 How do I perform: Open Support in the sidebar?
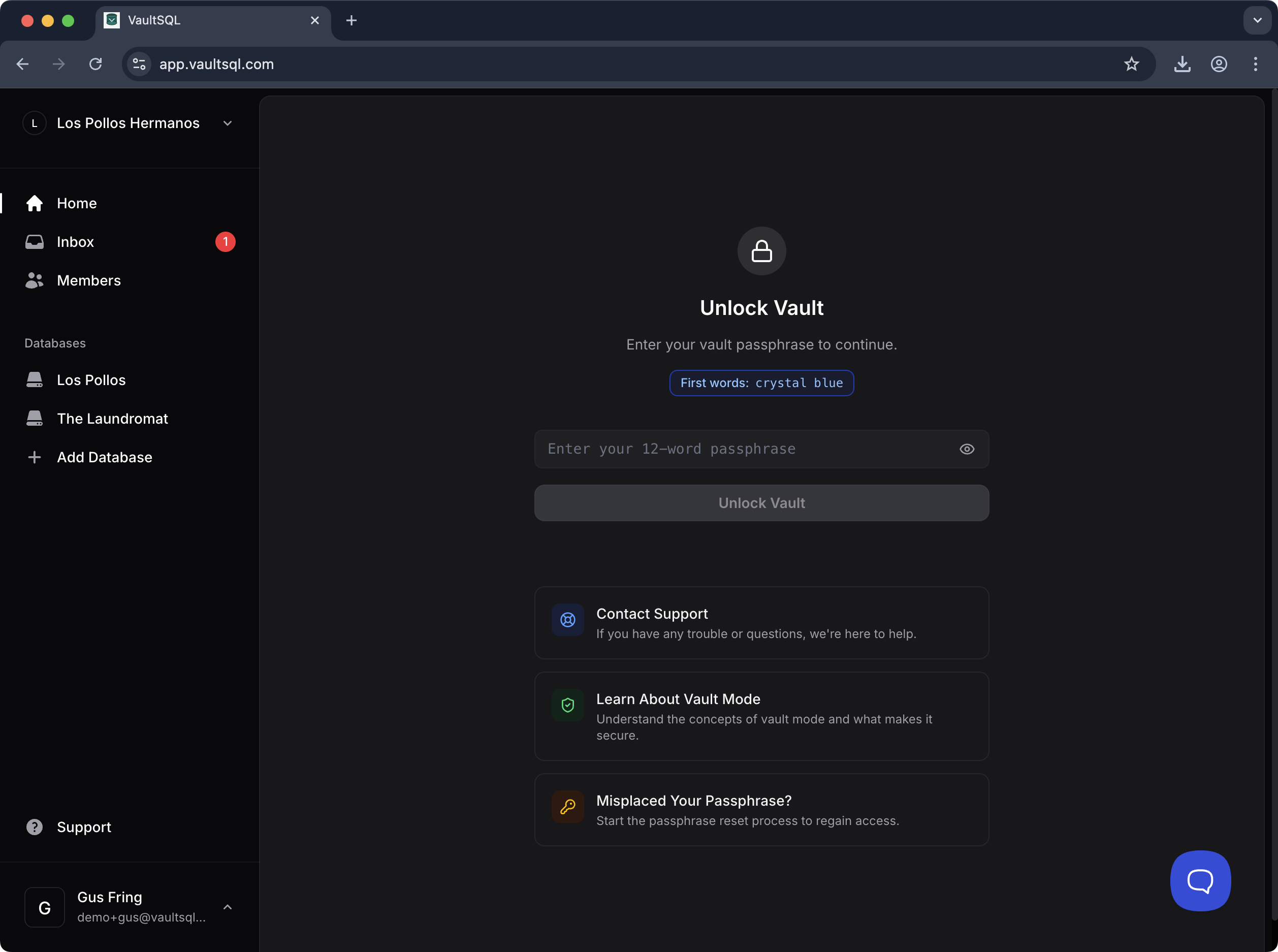(x=130, y=828)
